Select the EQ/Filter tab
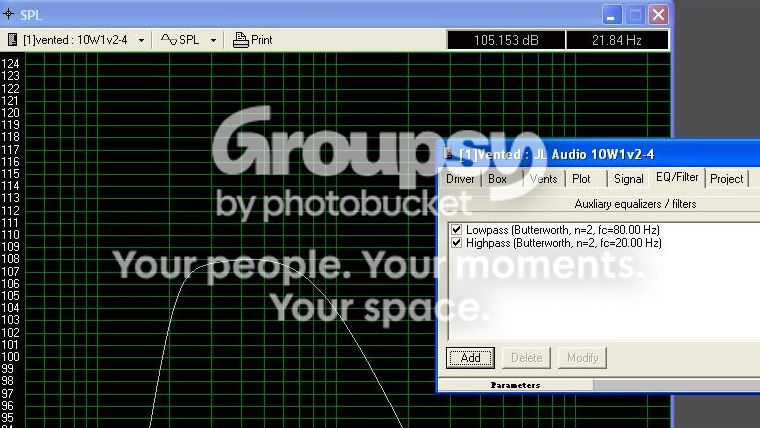The height and width of the screenshot is (428, 760). coord(677,177)
